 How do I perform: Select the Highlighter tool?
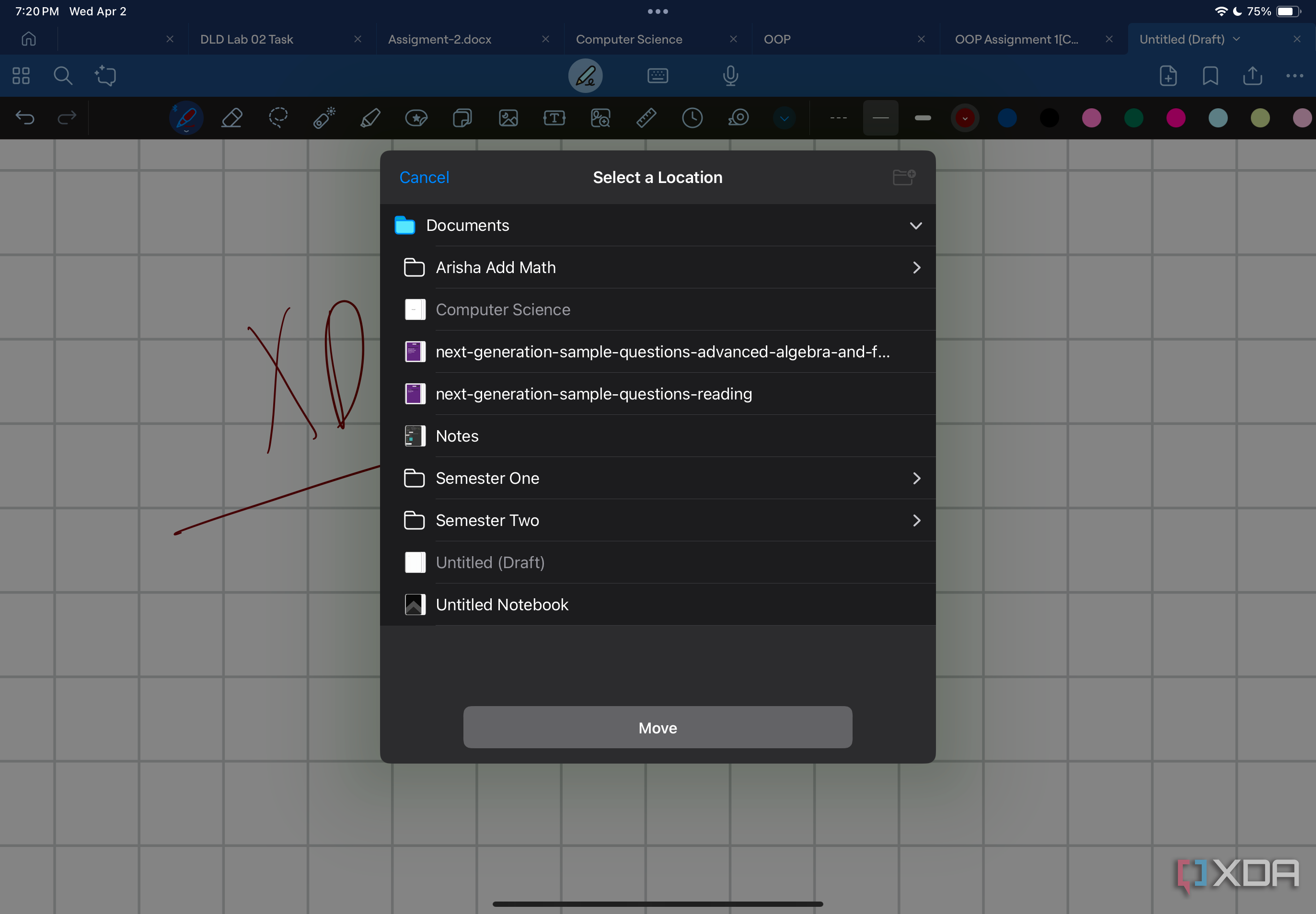click(x=370, y=118)
